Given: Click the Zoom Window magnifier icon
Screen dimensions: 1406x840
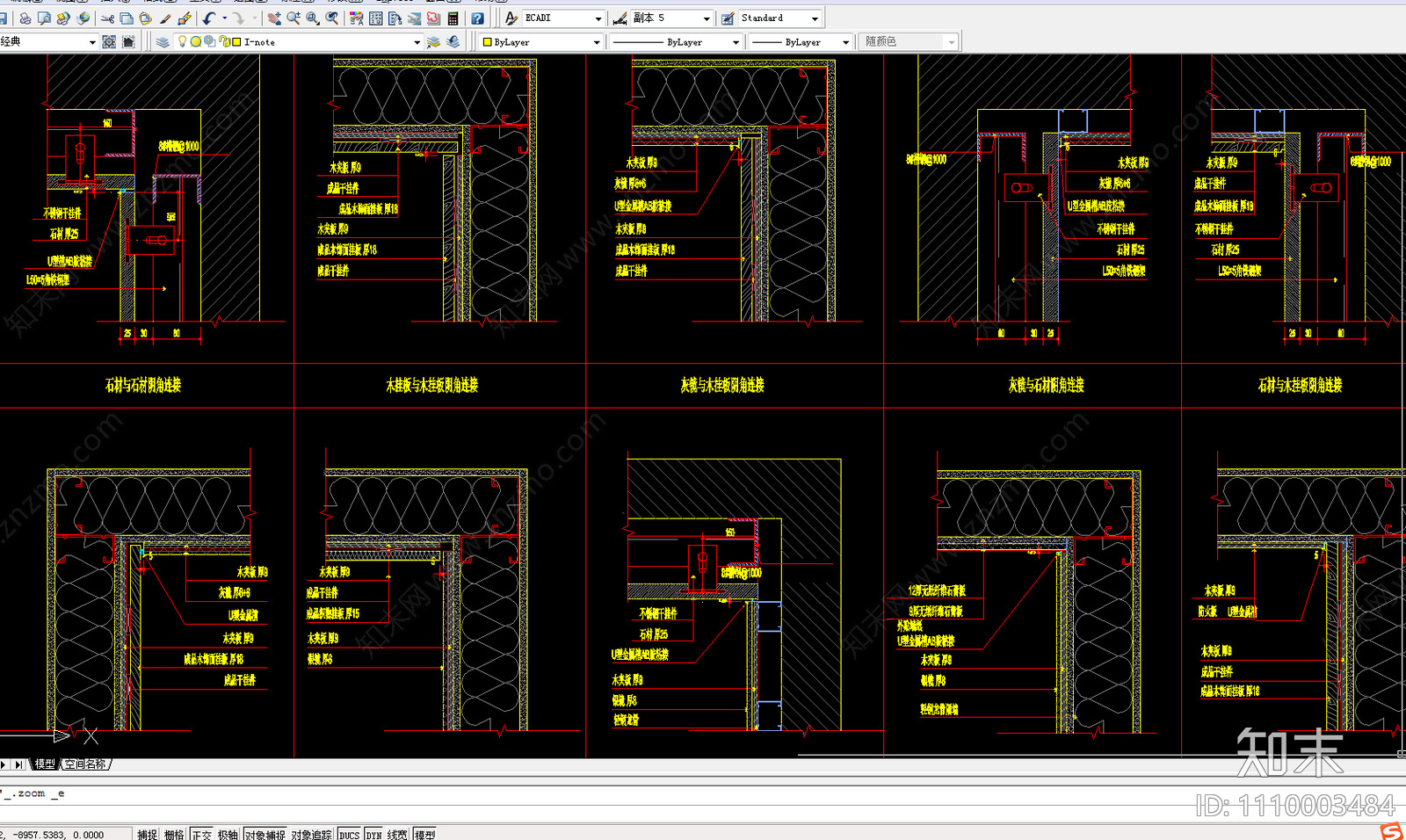Looking at the screenshot, I should point(313,18).
